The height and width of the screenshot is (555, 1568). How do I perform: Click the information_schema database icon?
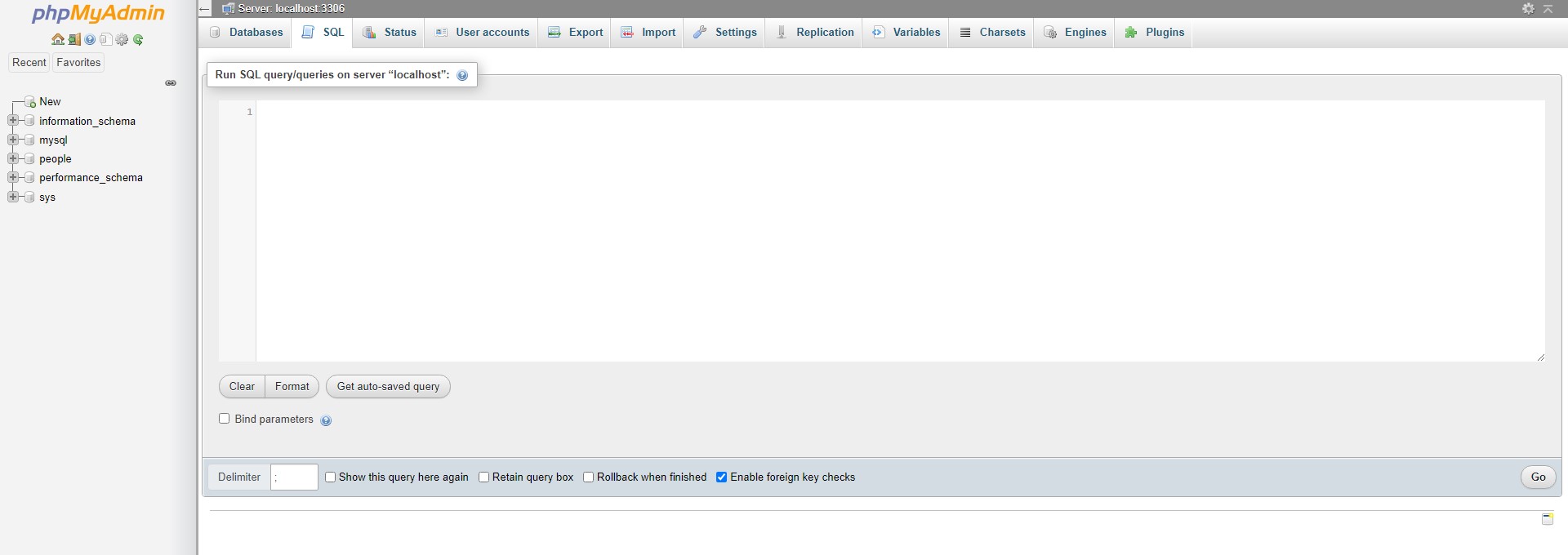point(30,121)
